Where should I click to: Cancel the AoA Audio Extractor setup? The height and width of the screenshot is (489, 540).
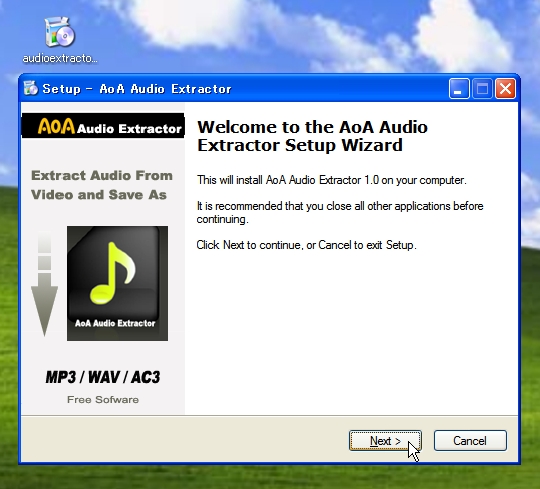pos(470,440)
